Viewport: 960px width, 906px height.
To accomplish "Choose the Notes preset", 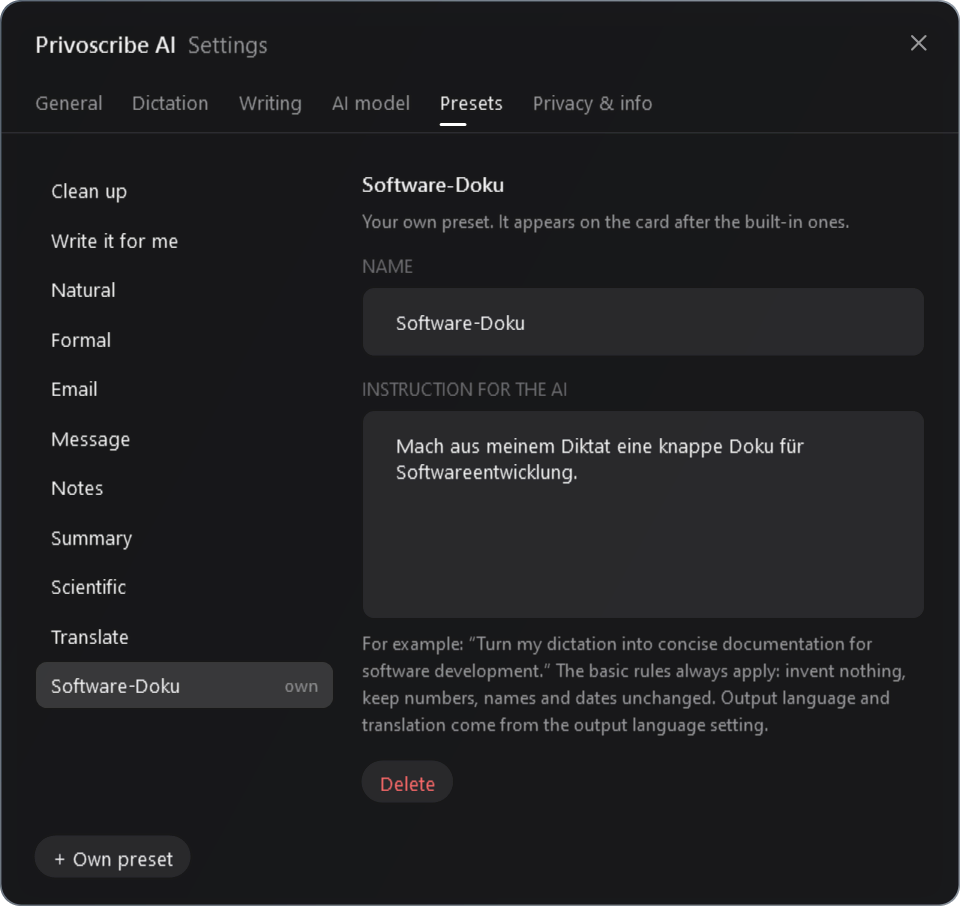I will coord(184,488).
